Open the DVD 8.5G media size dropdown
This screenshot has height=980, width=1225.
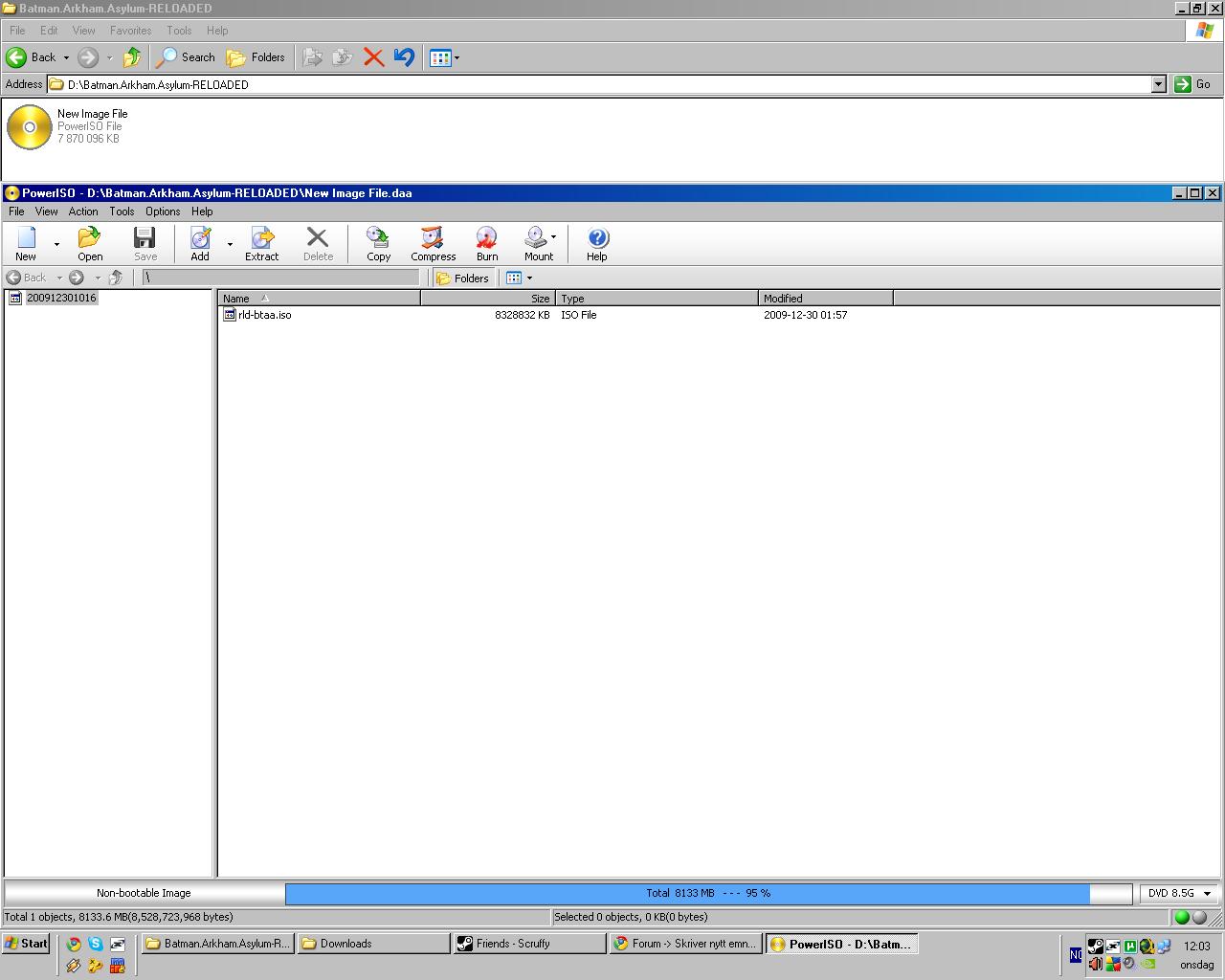pos(1180,893)
